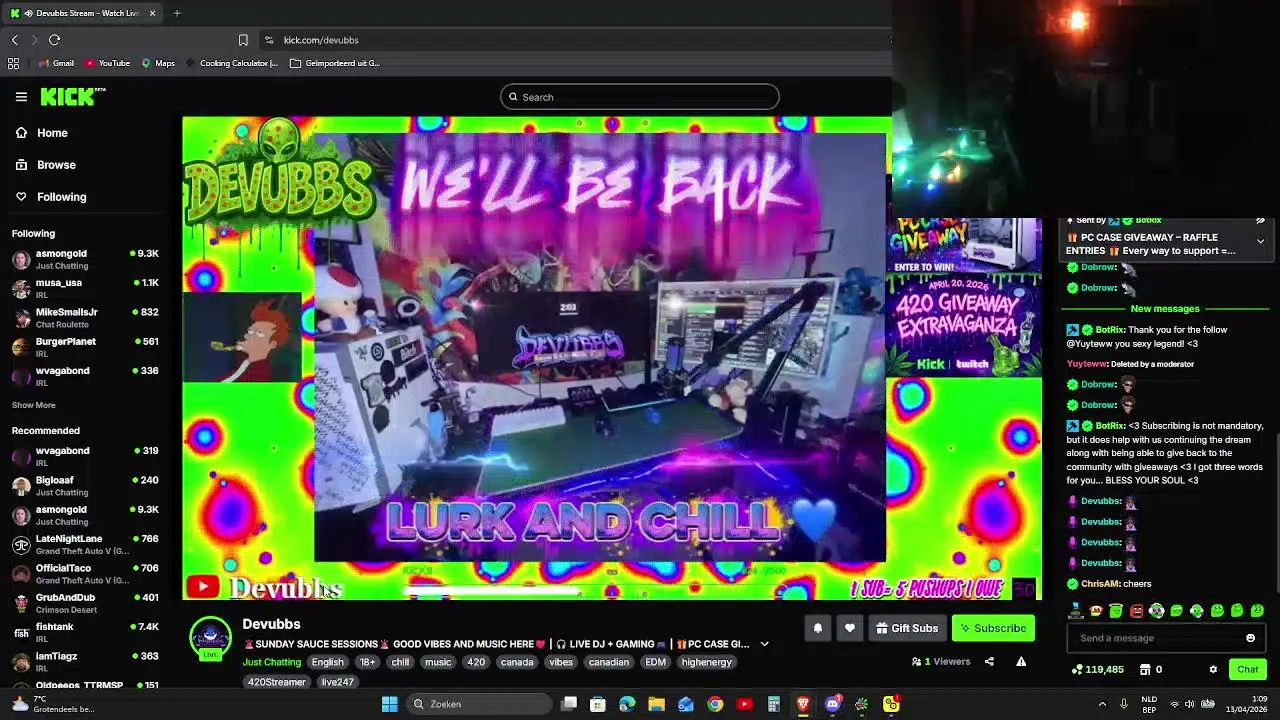Click the taskbar Zoeken search box
This screenshot has height=720, width=1280.
[480, 704]
